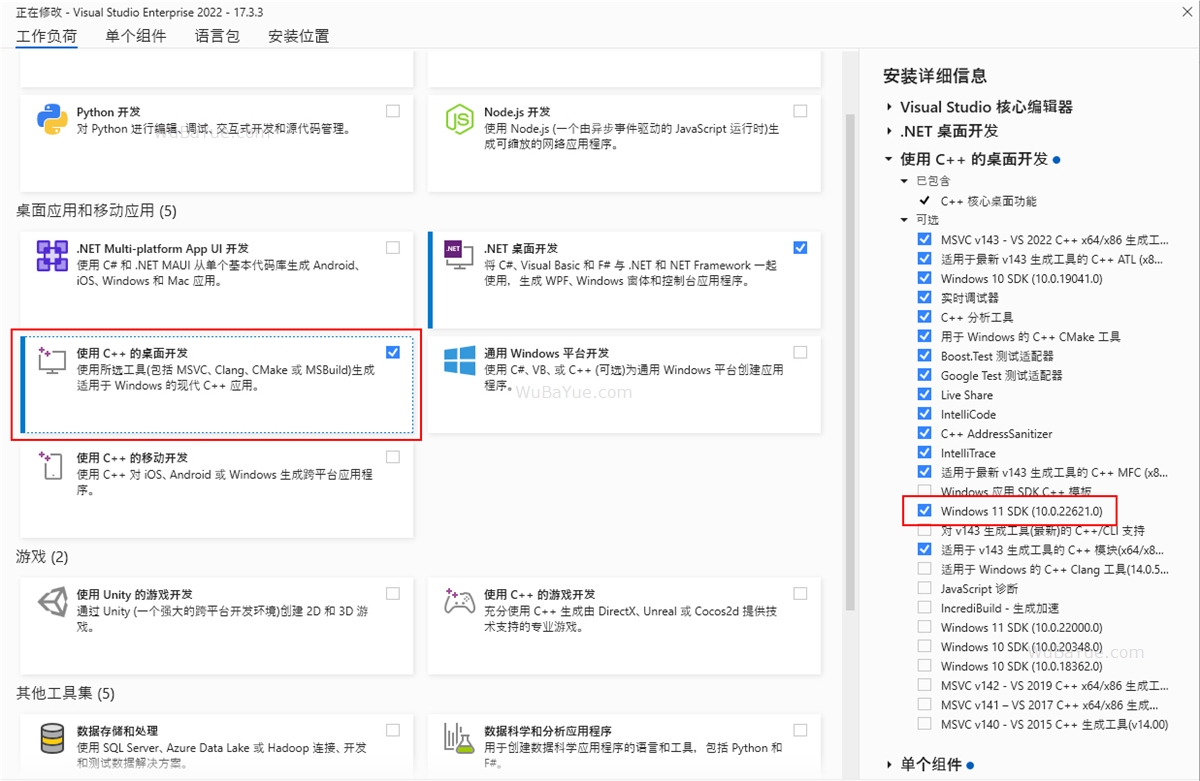This screenshot has width=1200, height=781.
Task: Uncheck the 实时调试器 option
Action: tap(924, 298)
